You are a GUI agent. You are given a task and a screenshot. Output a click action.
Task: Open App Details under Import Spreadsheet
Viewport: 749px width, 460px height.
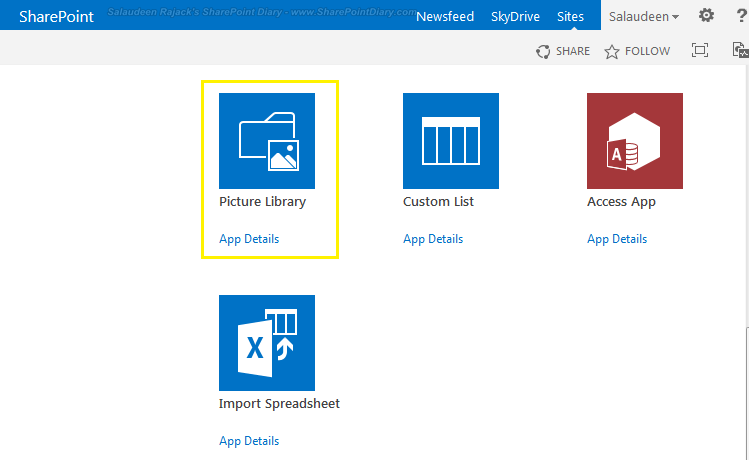pos(249,441)
